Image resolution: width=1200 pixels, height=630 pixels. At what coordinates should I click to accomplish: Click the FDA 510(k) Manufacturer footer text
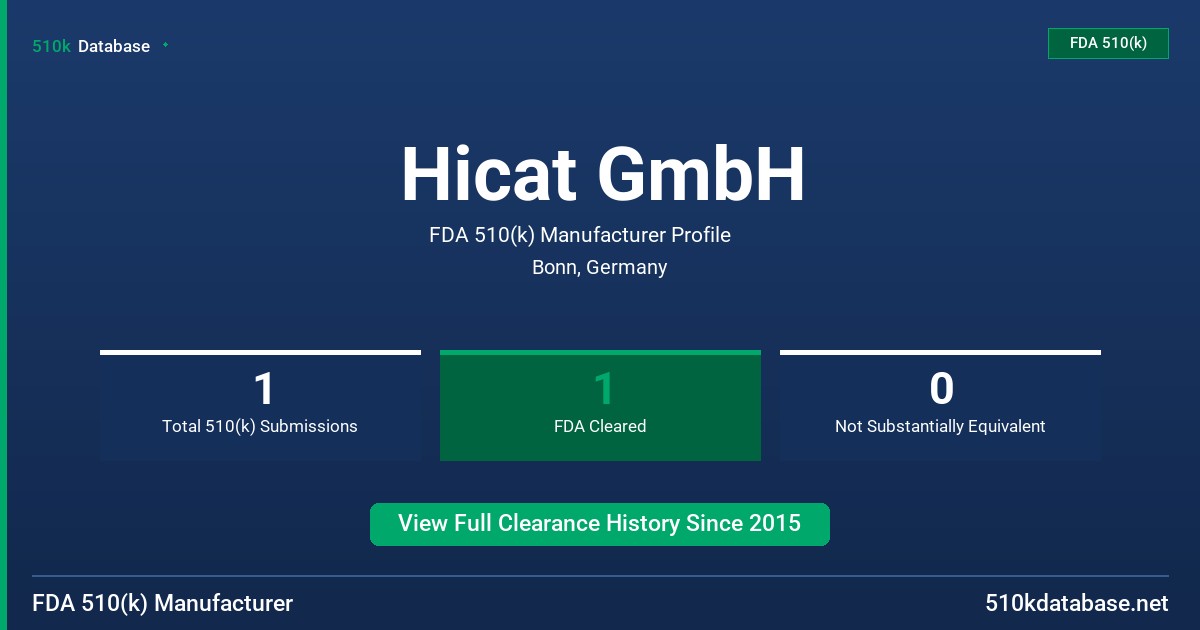163,604
